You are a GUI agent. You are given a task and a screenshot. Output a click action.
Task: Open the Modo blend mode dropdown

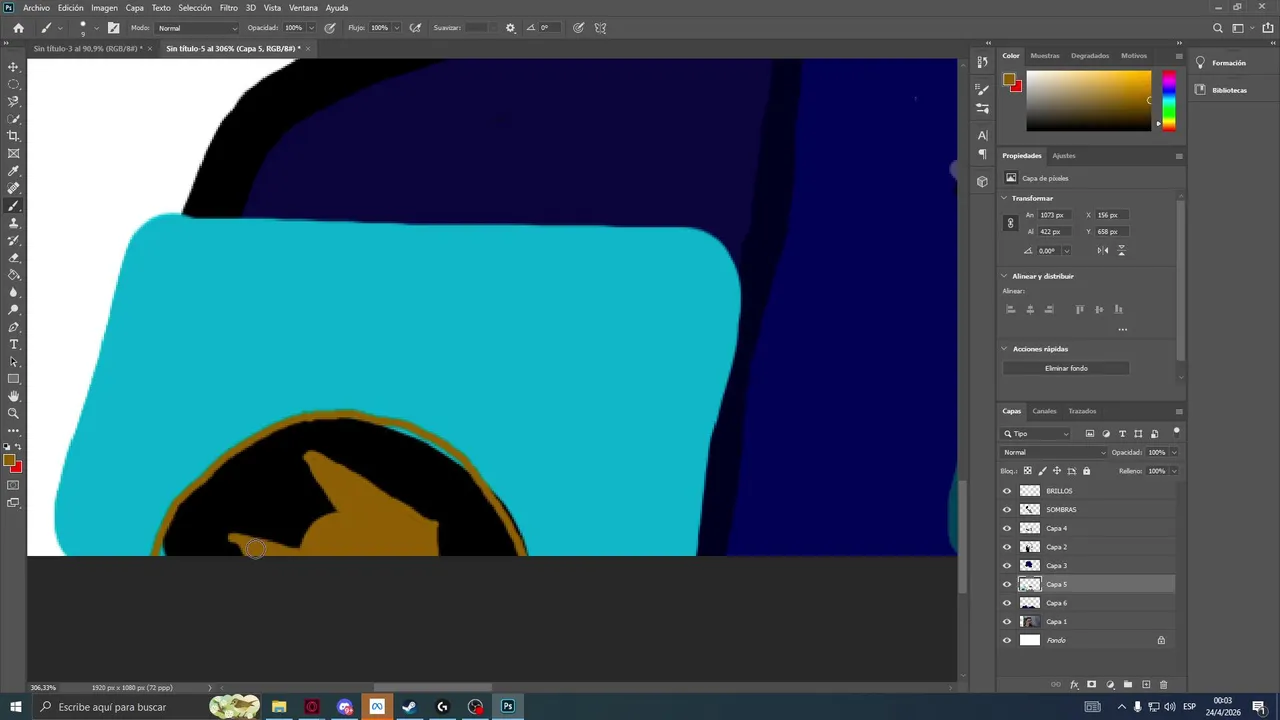(x=197, y=28)
